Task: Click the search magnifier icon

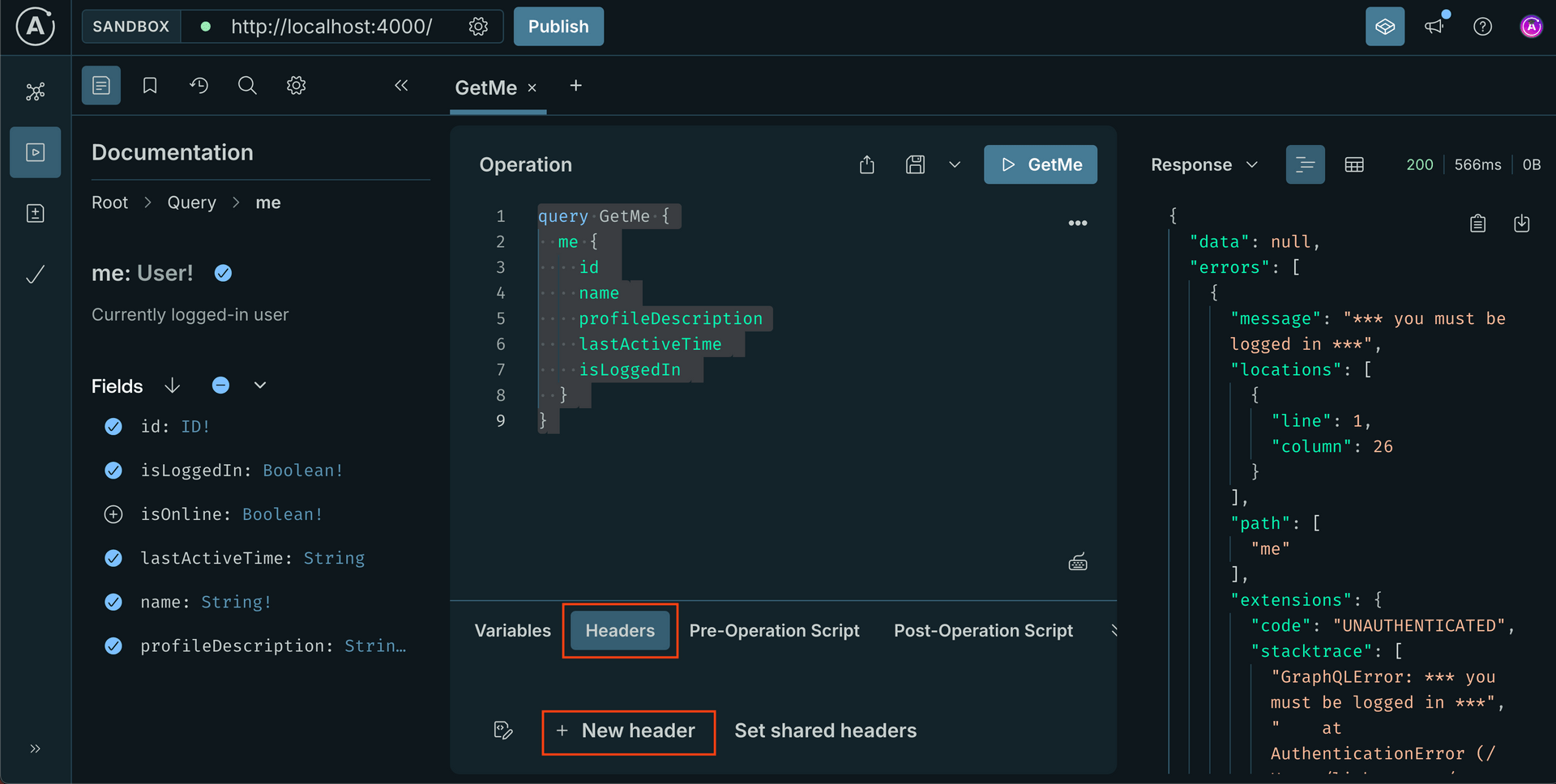Action: (247, 86)
